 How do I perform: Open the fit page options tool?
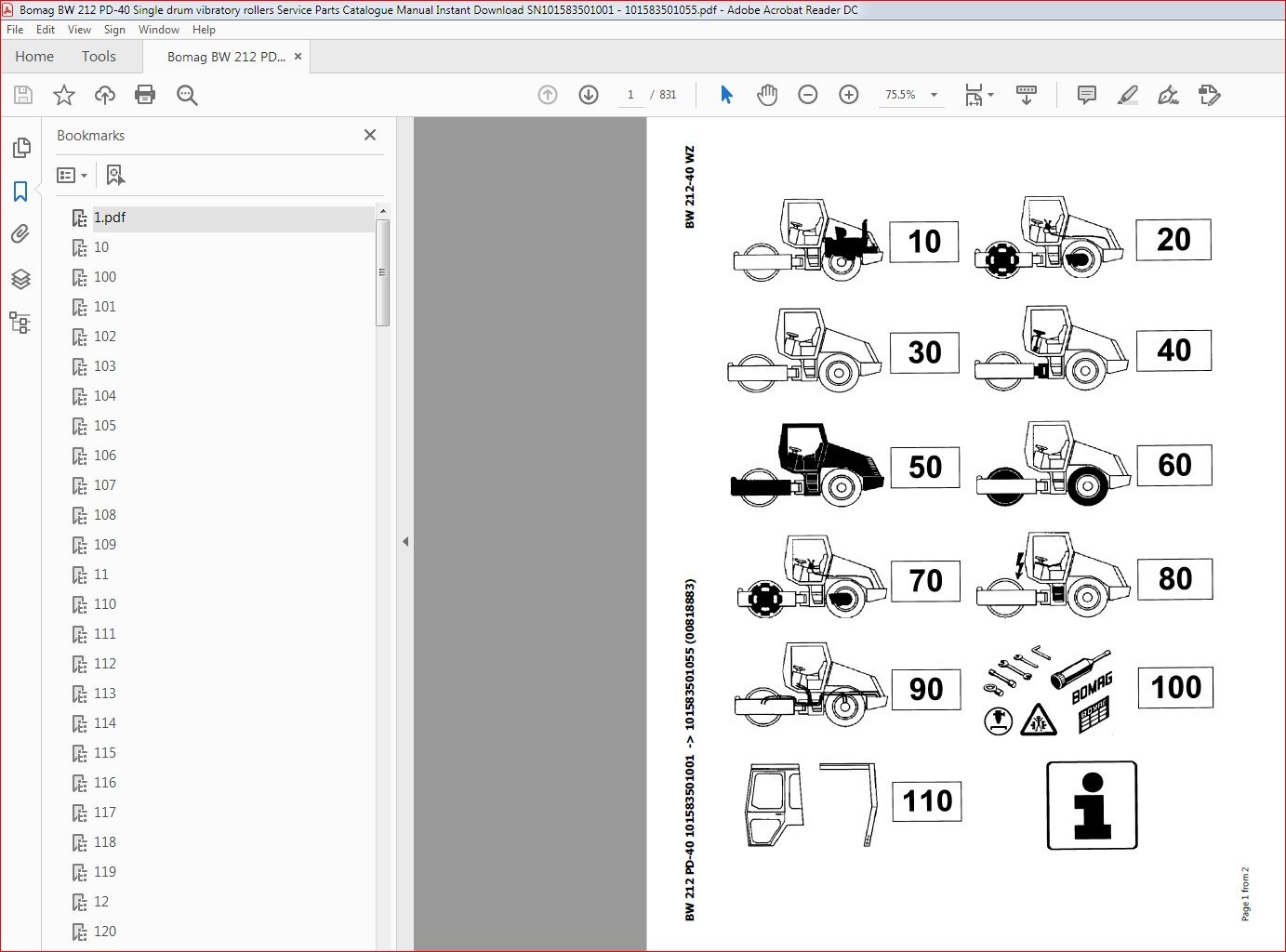pos(978,95)
